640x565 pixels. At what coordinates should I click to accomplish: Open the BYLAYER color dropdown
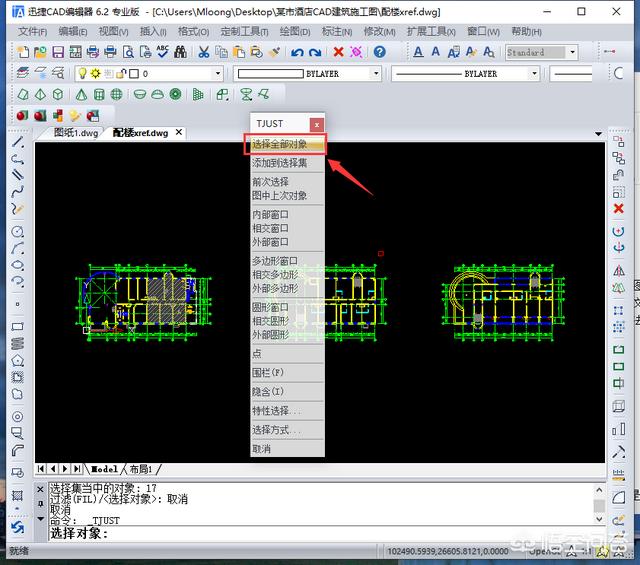coord(376,73)
